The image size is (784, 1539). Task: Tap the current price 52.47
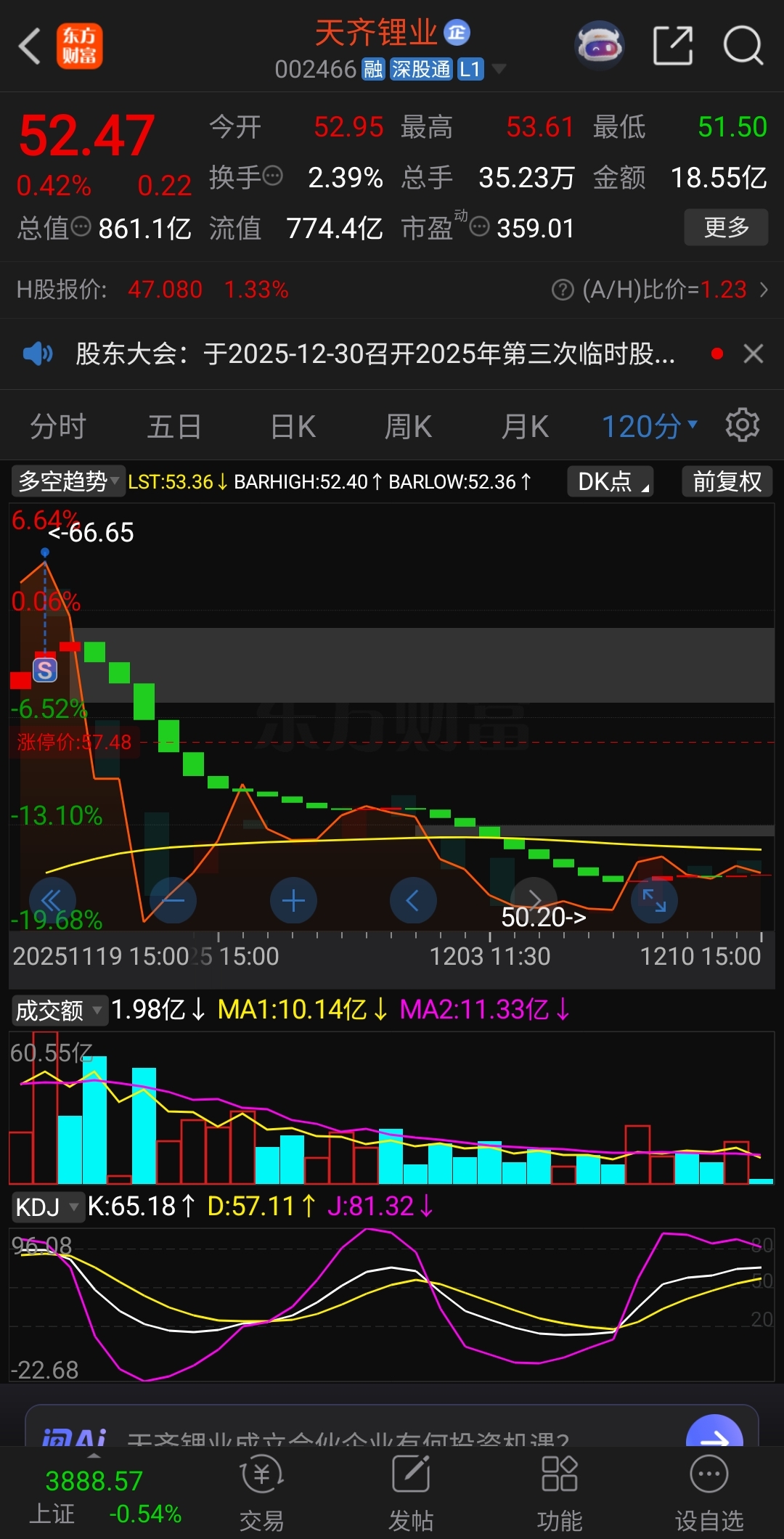click(x=87, y=136)
